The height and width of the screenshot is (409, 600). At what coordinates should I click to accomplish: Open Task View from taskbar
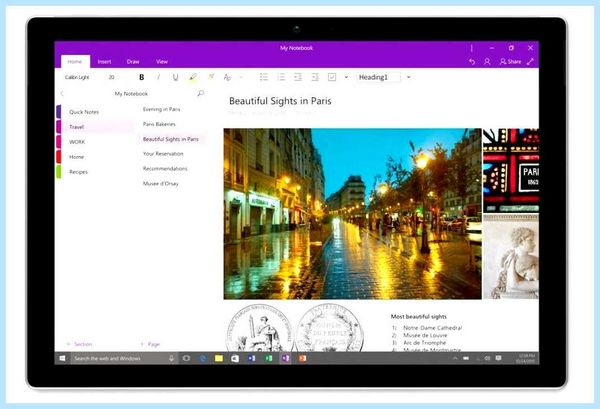(x=186, y=358)
